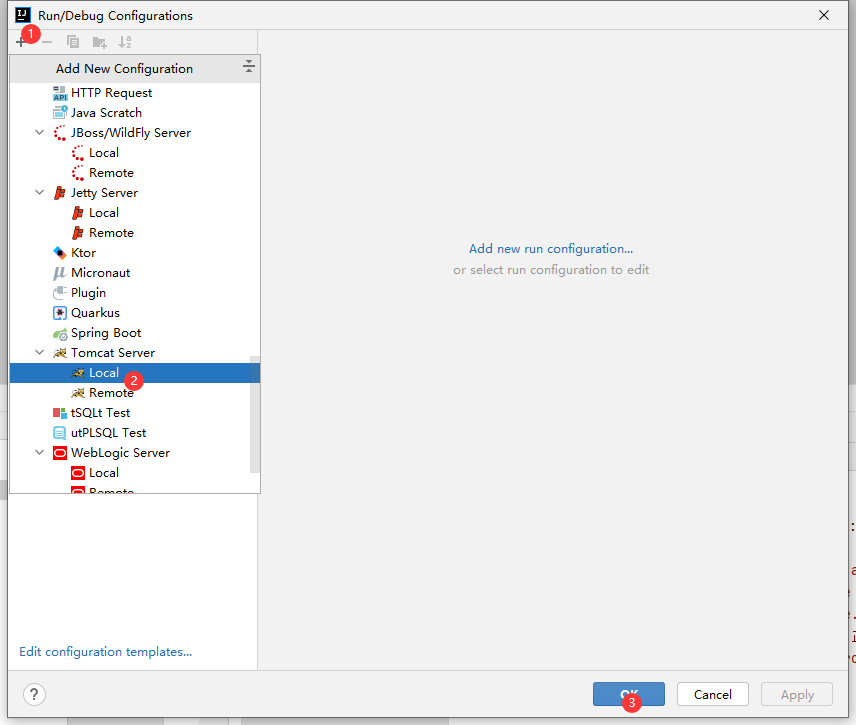The width and height of the screenshot is (856, 725).
Task: Click the Jetty Server icon
Action: click(x=60, y=193)
